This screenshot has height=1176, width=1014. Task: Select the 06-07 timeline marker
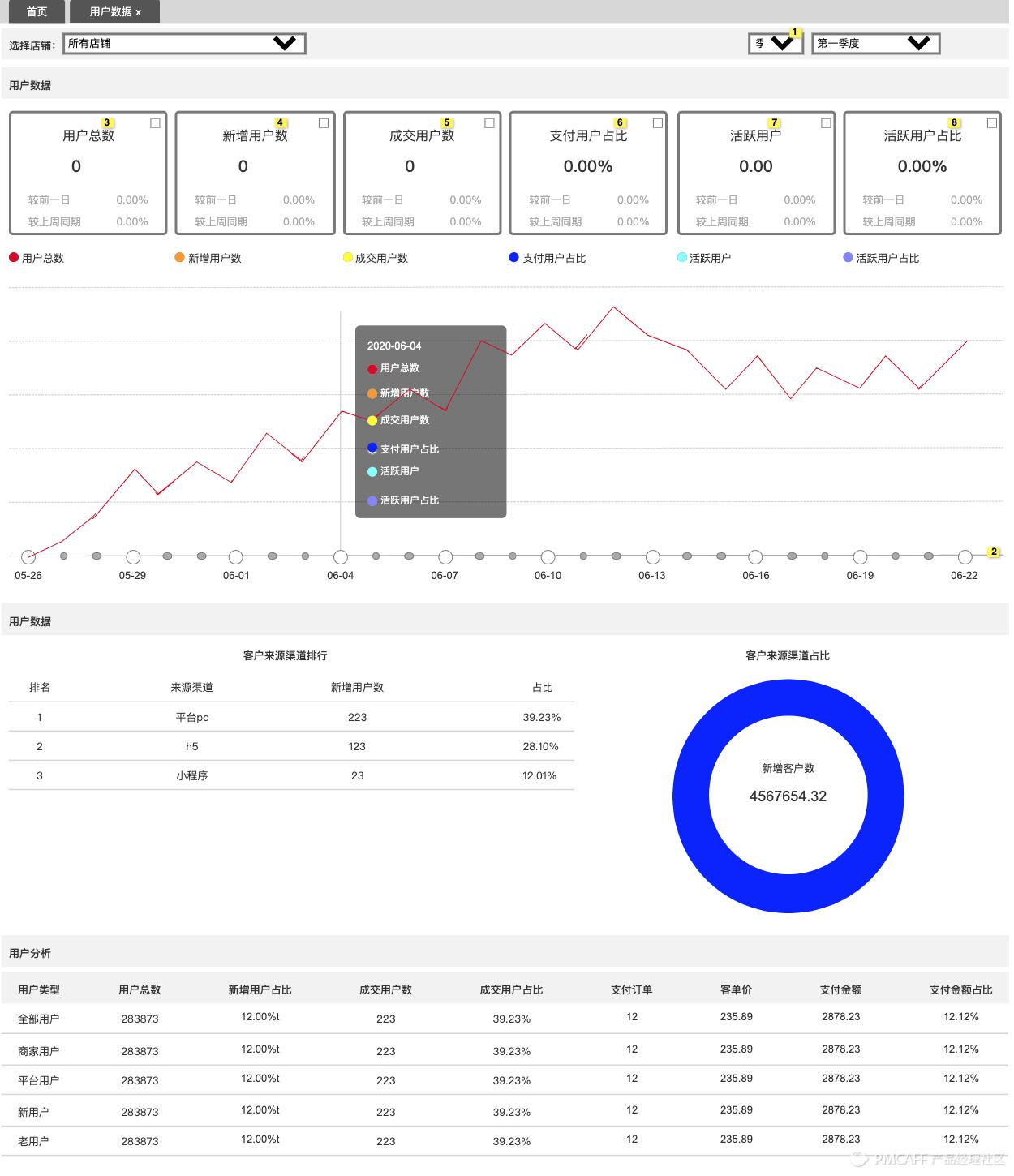click(445, 557)
